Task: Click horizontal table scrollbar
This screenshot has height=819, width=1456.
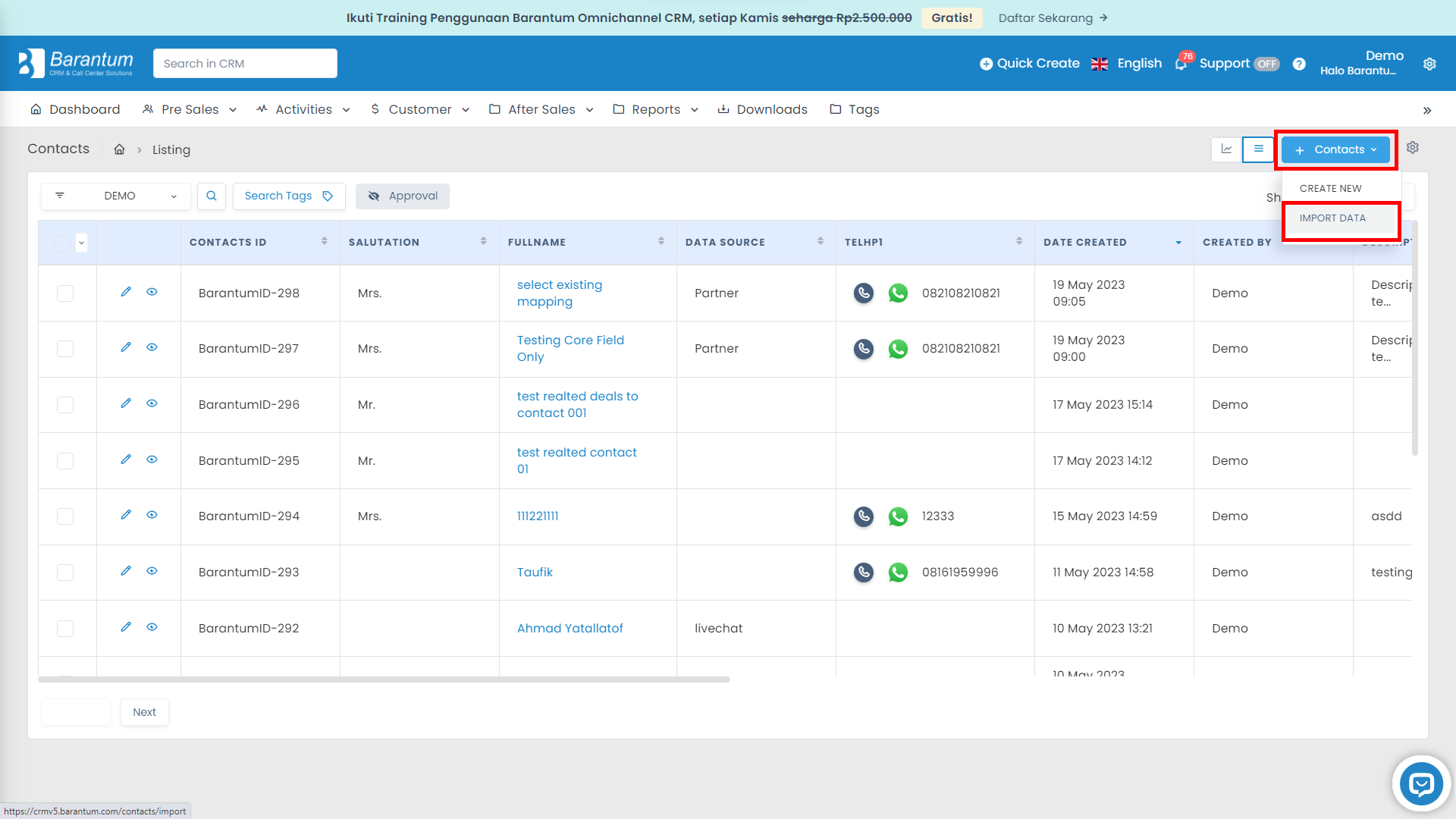Action: [384, 679]
